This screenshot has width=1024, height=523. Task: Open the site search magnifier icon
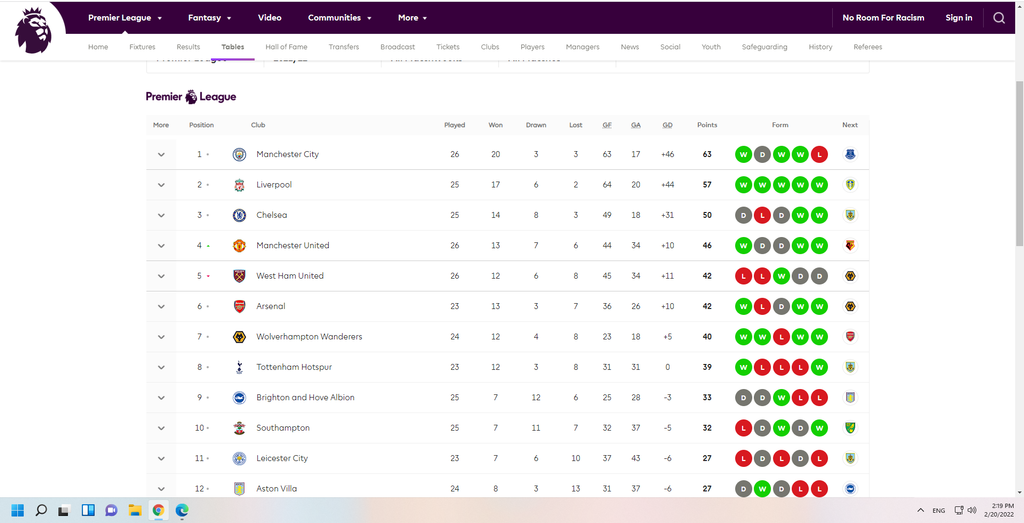(x=999, y=18)
